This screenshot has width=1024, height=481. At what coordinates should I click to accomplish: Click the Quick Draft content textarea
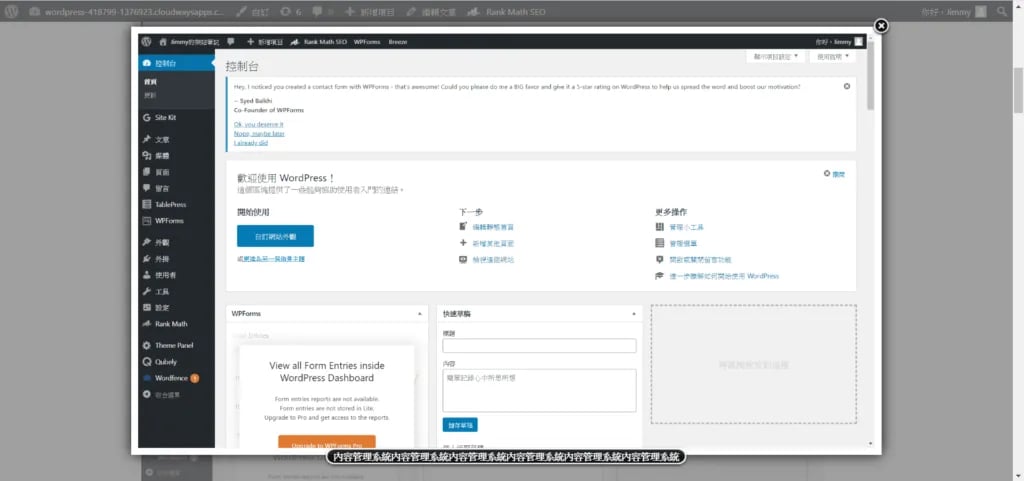pos(539,390)
